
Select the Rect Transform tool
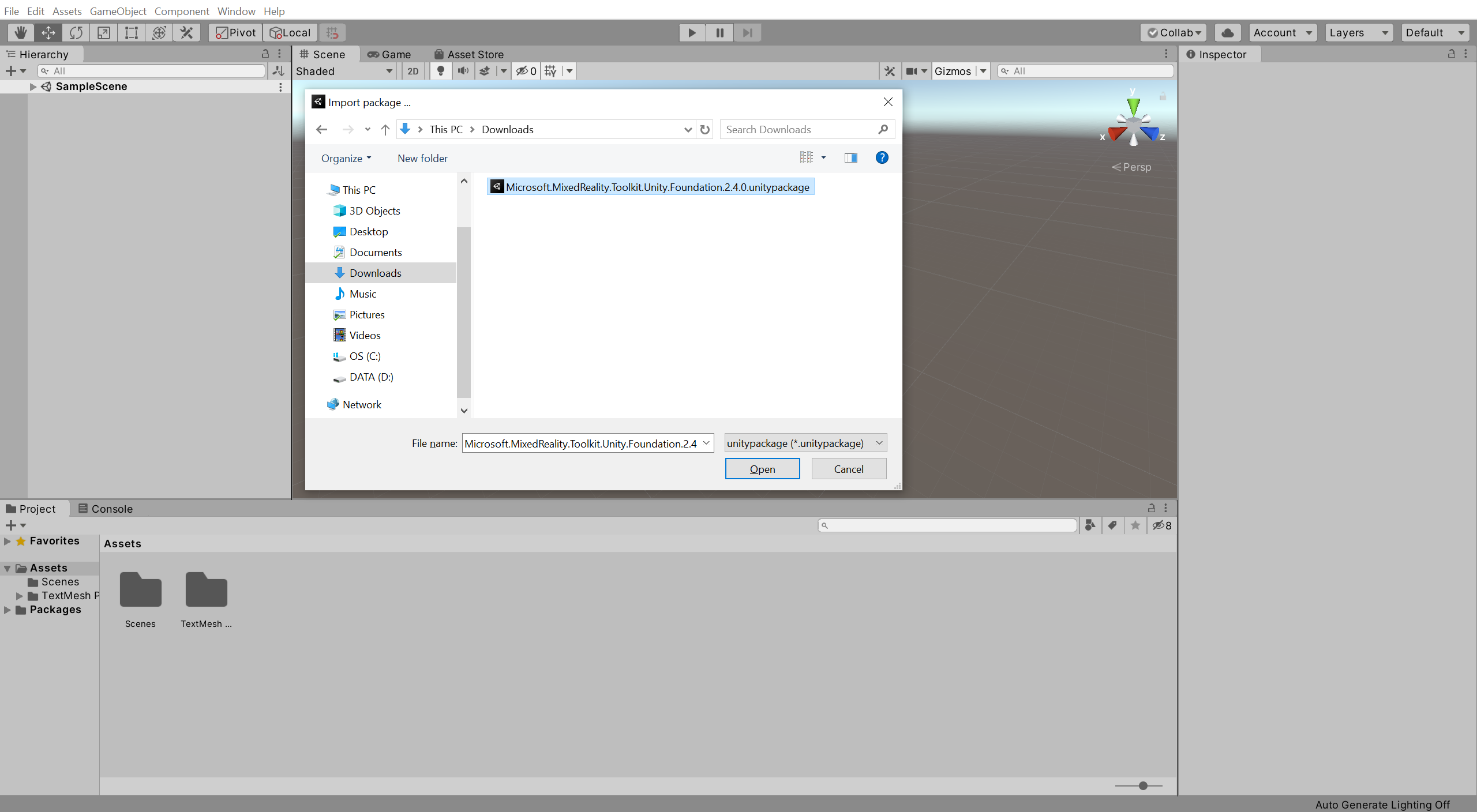tap(132, 33)
